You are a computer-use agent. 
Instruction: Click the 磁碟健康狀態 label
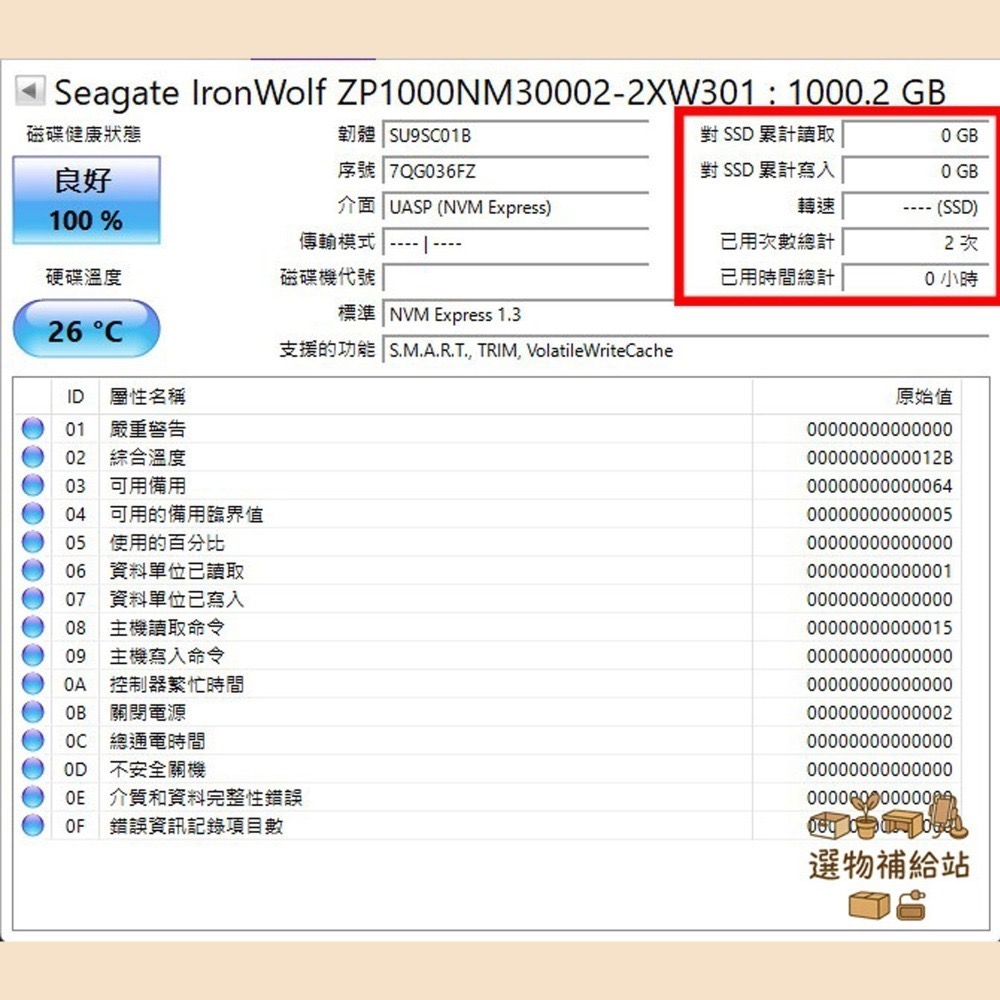coord(84,134)
